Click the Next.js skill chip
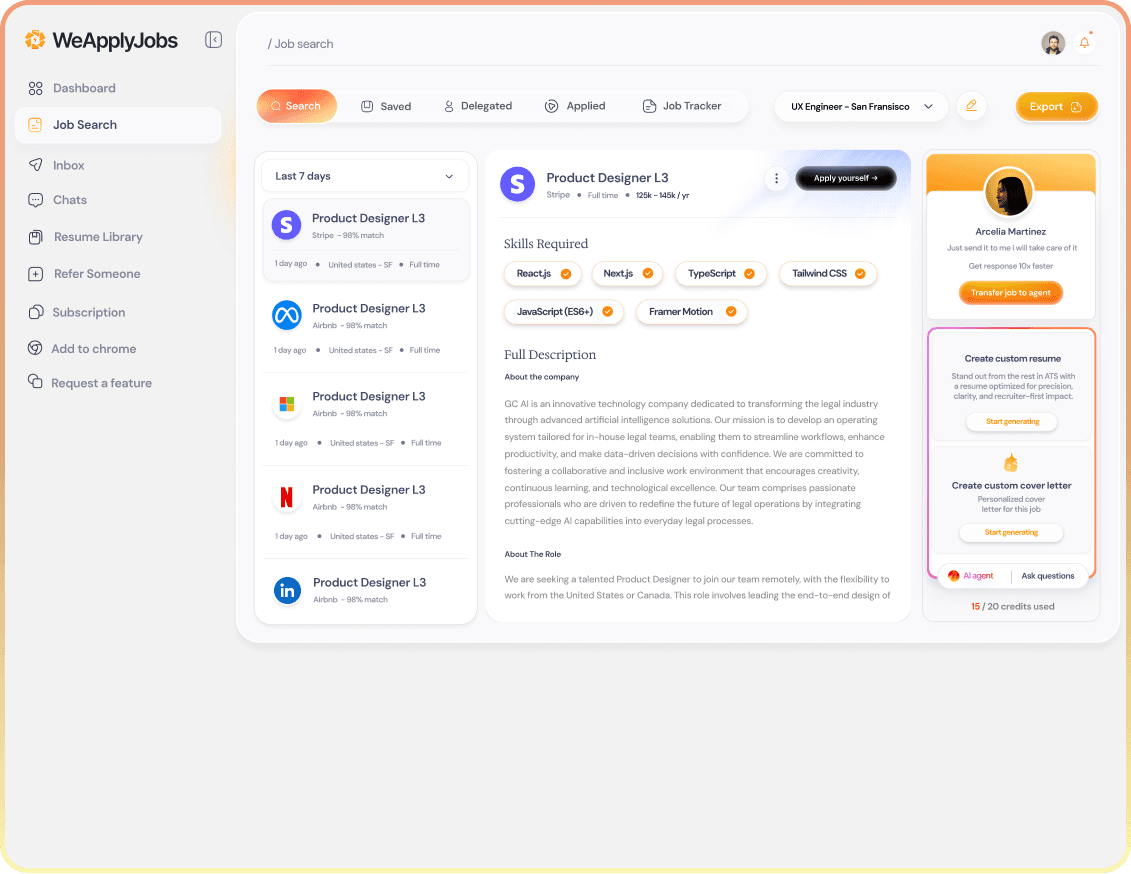This screenshot has width=1131, height=874. click(x=628, y=273)
